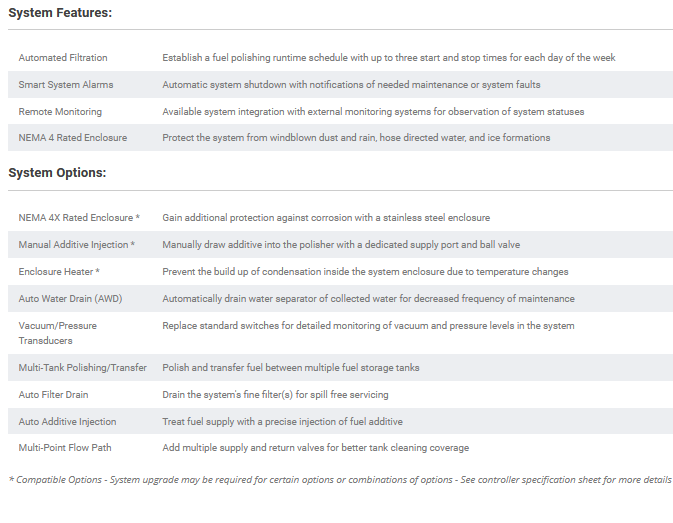
Task: Click the Multi-Tank Polishing/Transfer label
Action: click(83, 368)
